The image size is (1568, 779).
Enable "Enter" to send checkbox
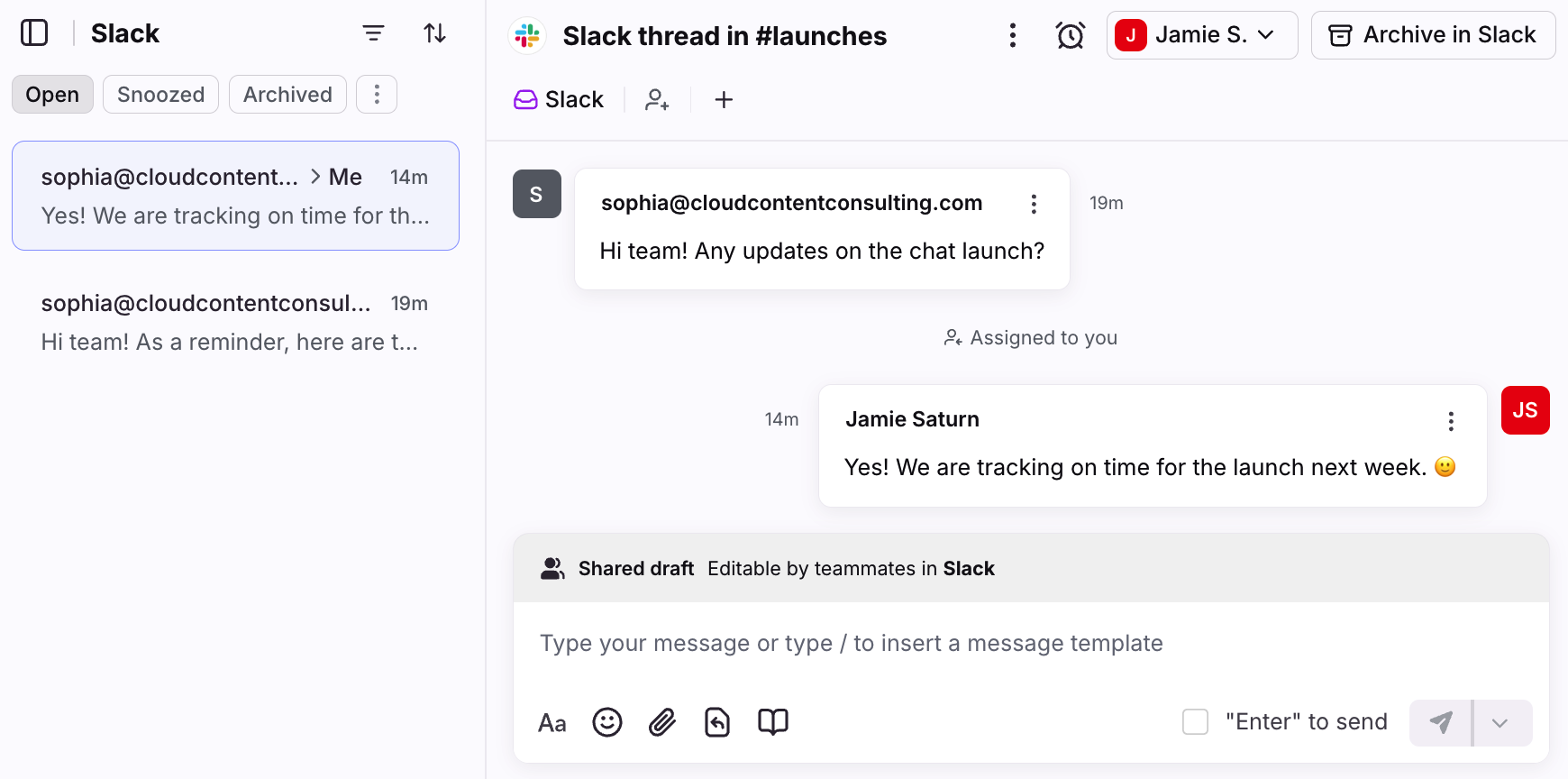(1195, 722)
